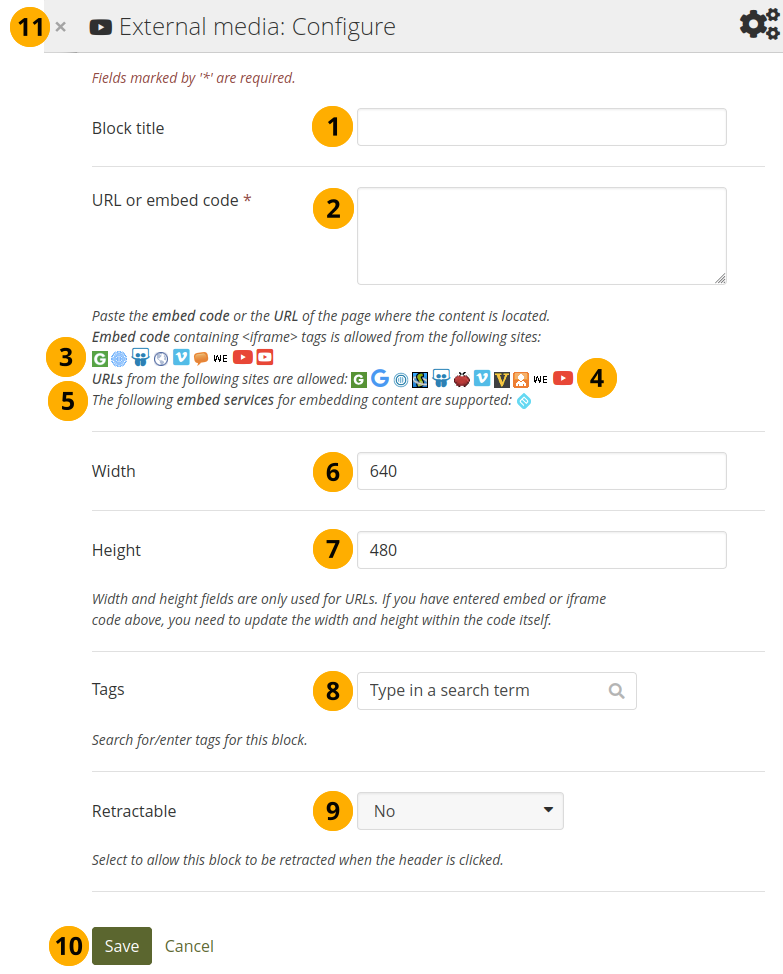This screenshot has height=974, width=783.
Task: Click the red apple TeacherTube icon
Action: pyautogui.click(x=461, y=379)
